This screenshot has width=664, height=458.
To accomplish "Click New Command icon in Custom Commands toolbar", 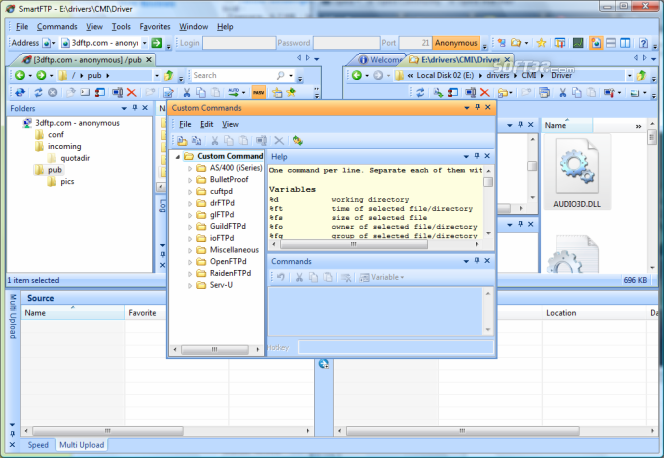I will tap(196, 141).
